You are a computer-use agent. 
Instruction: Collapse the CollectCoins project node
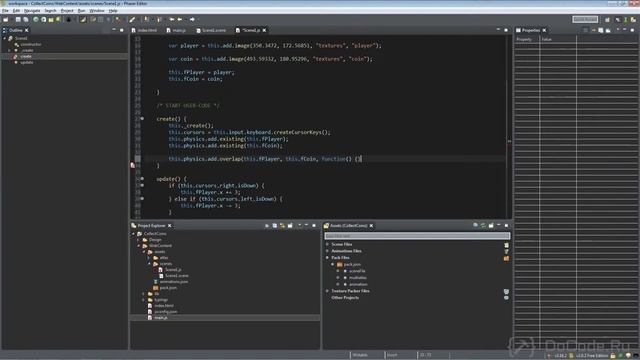[133, 234]
